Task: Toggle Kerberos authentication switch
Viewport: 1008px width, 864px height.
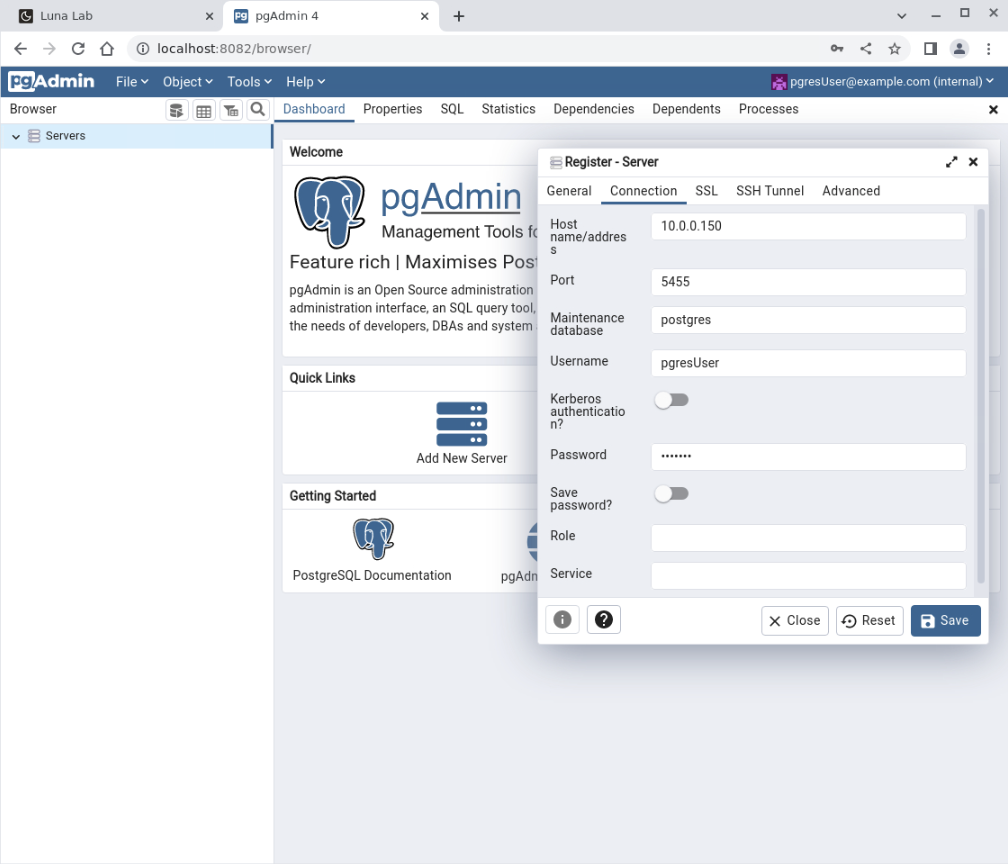Action: point(671,400)
